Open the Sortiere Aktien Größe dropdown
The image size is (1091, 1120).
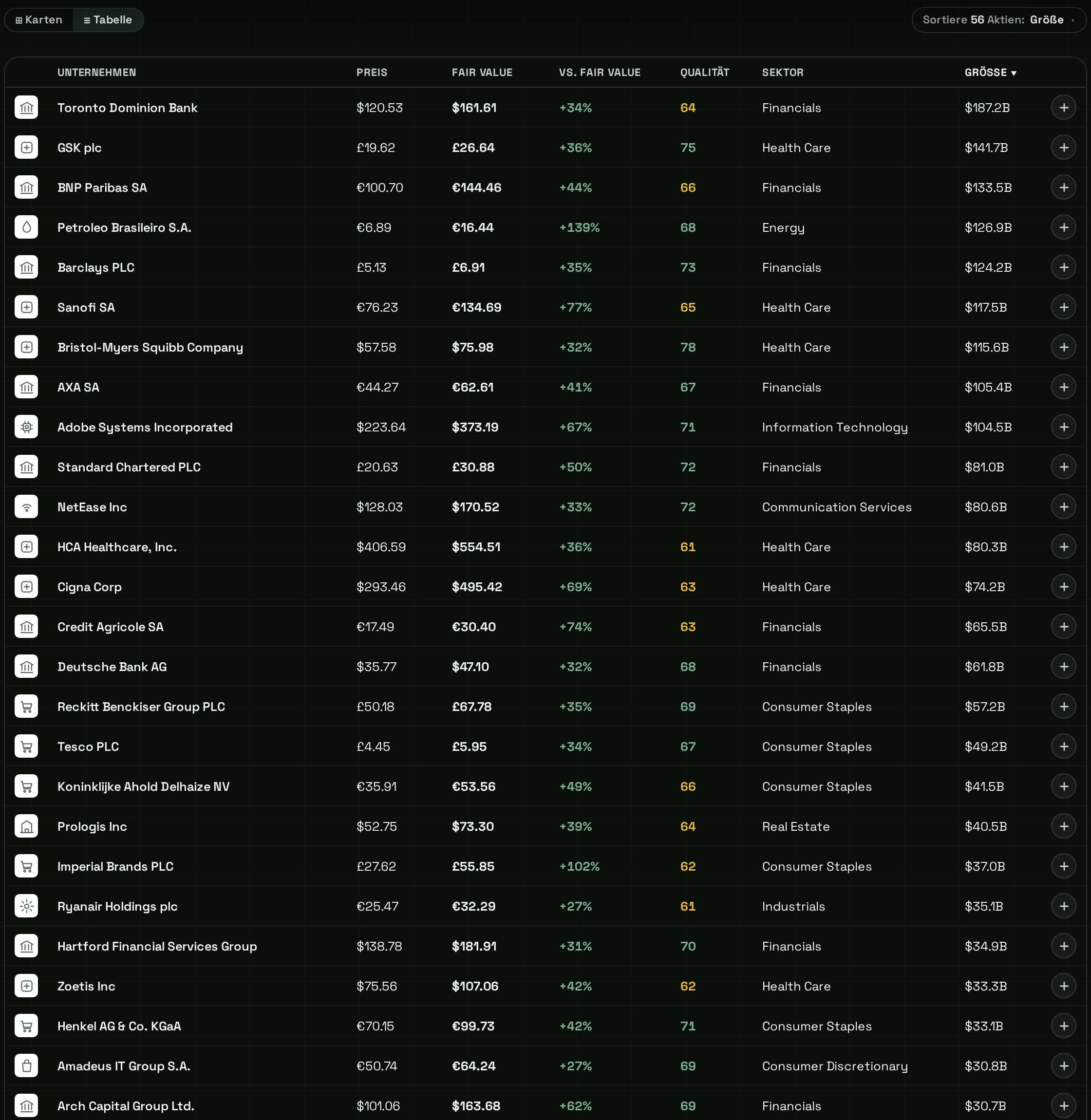999,20
